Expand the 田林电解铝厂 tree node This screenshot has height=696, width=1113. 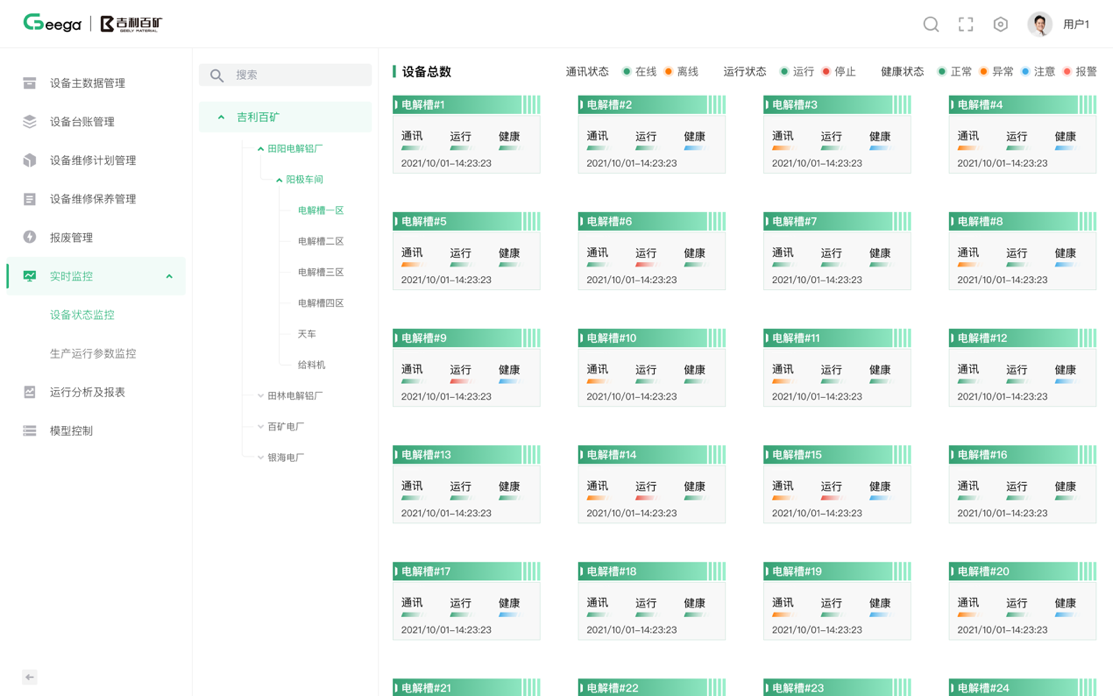tap(260, 396)
